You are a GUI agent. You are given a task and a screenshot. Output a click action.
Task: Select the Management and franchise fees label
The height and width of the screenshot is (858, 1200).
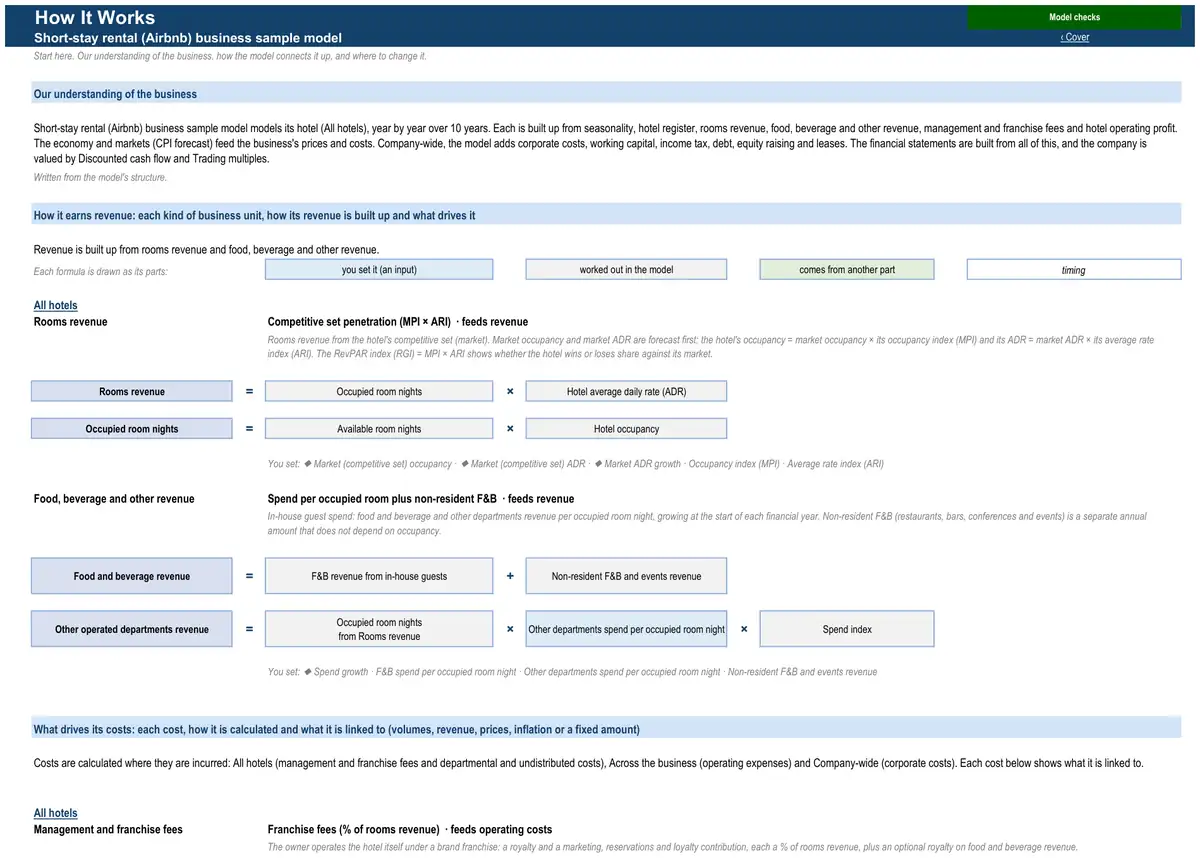pyautogui.click(x=108, y=829)
